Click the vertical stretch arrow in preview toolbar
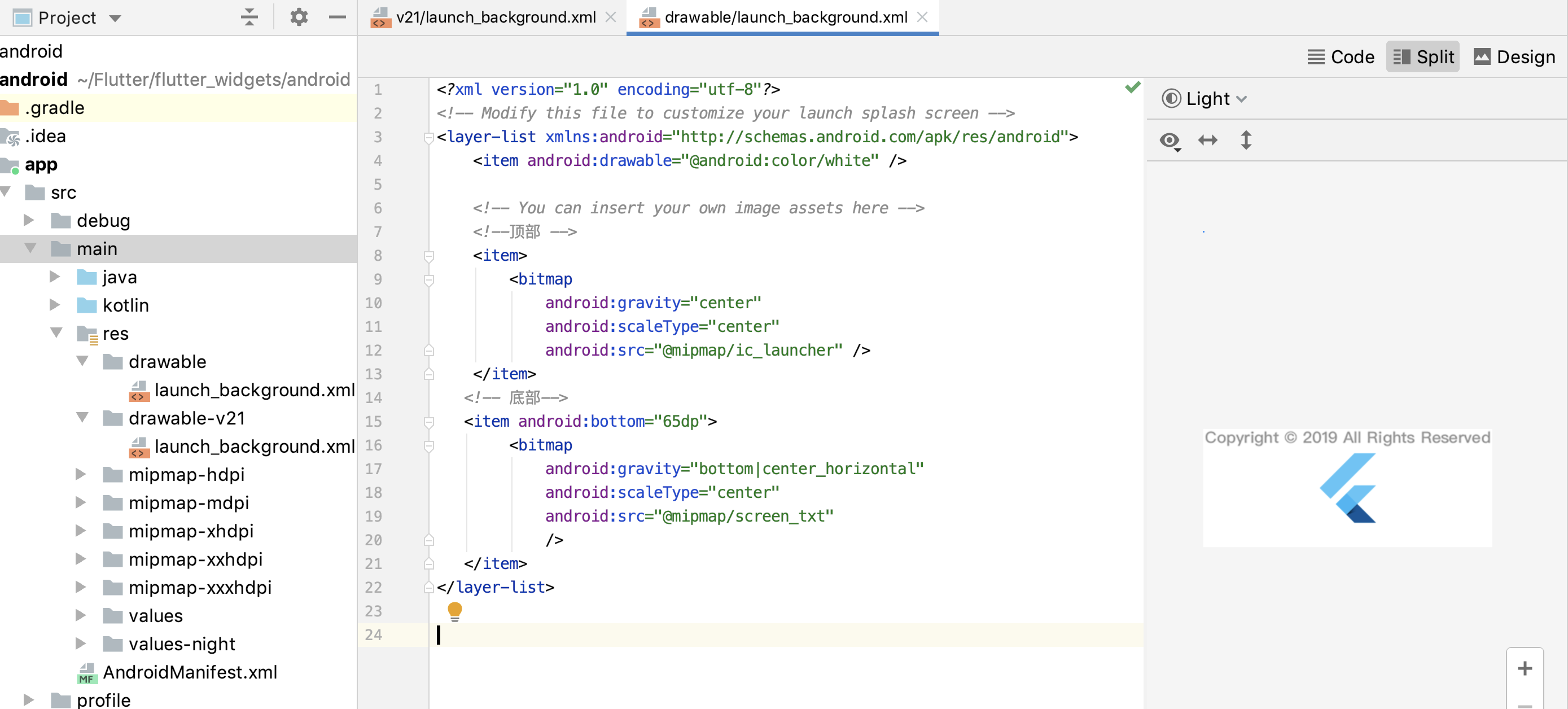 click(1246, 140)
